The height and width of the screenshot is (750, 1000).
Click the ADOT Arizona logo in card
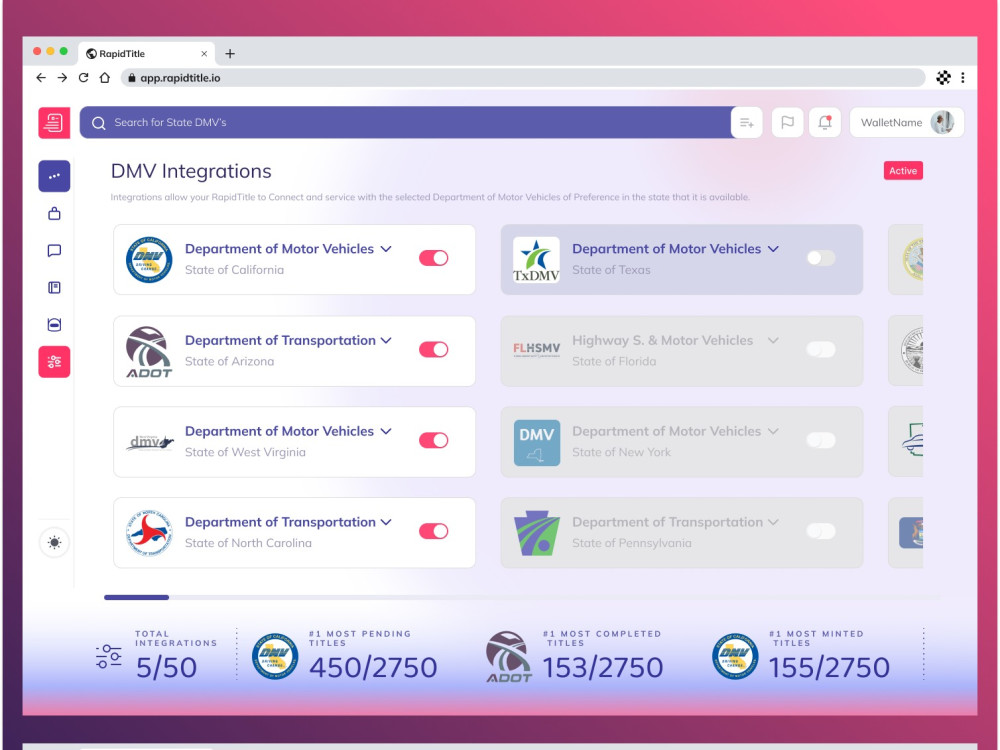point(149,351)
